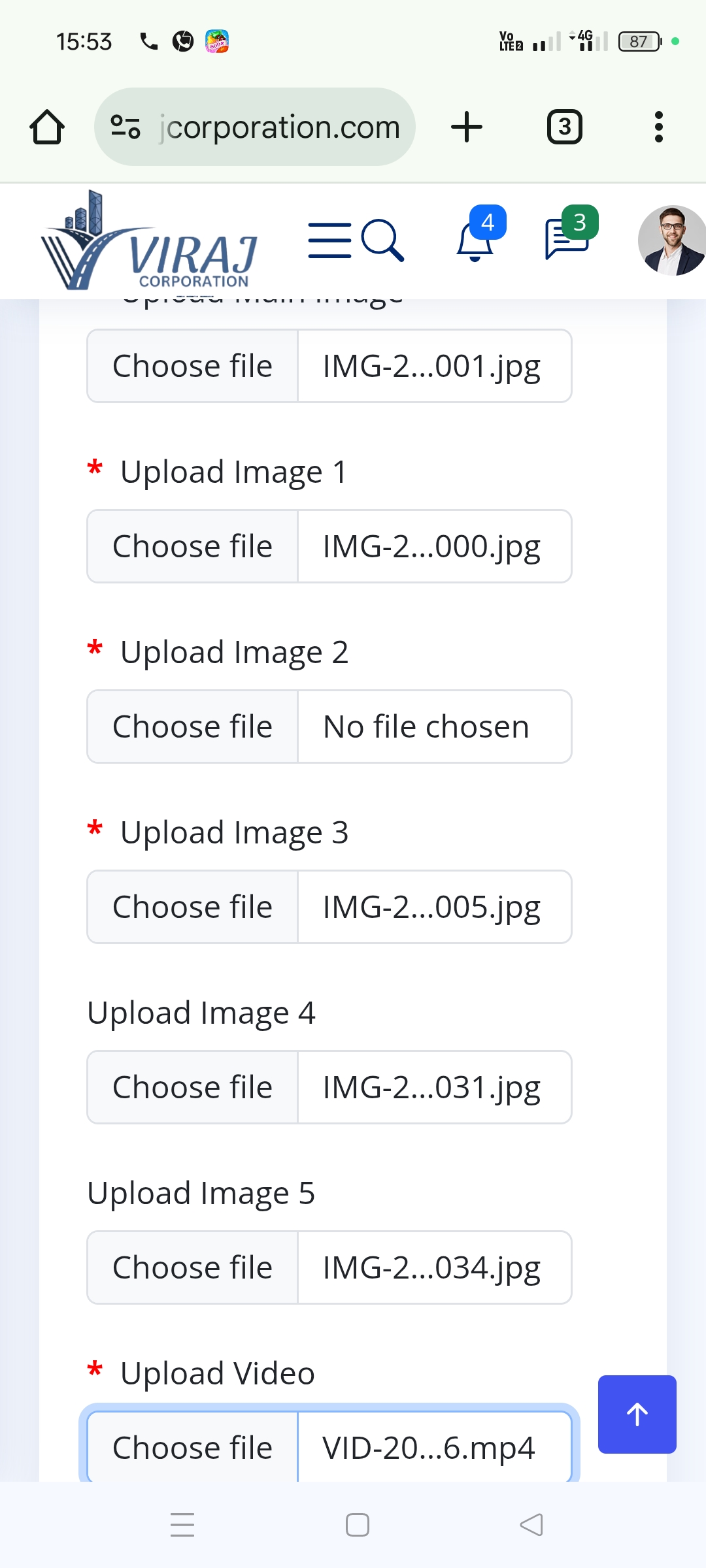
Task: Click the Viraj Corporation logo
Action: (150, 242)
